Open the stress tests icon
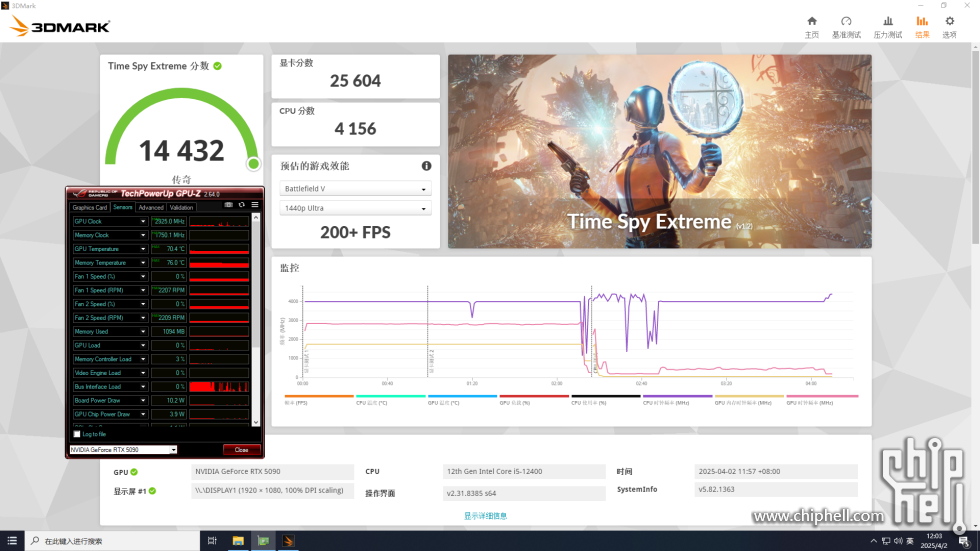This screenshot has height=551, width=980. tap(888, 21)
